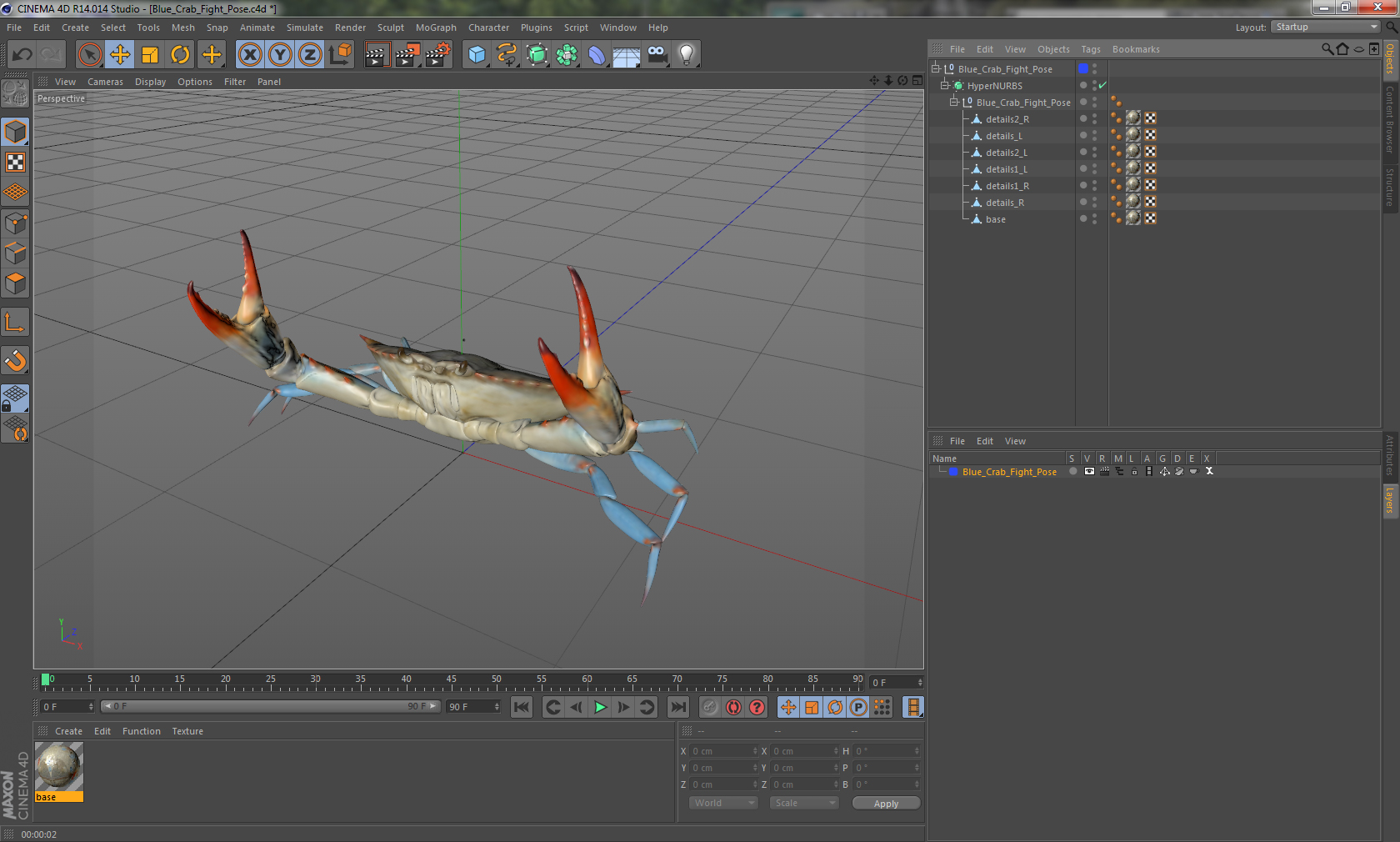Open viewport Cameras menu
This screenshot has width=1400, height=842.
[105, 82]
